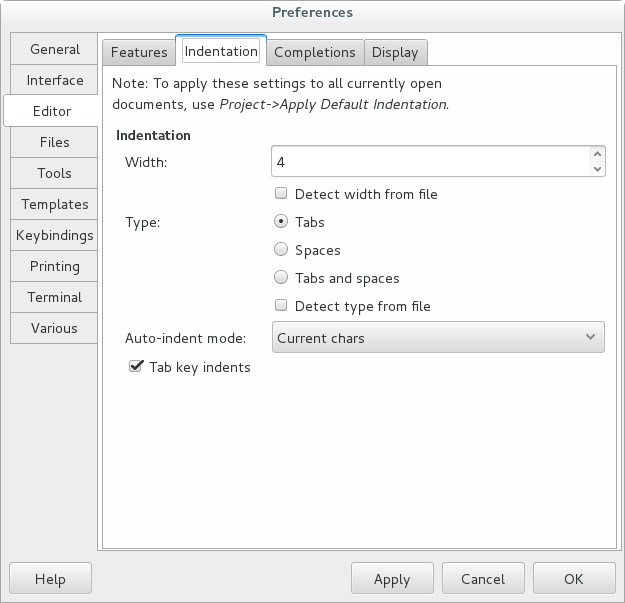This screenshot has width=625, height=603.
Task: Uncheck Tab key indents
Action: (137, 367)
